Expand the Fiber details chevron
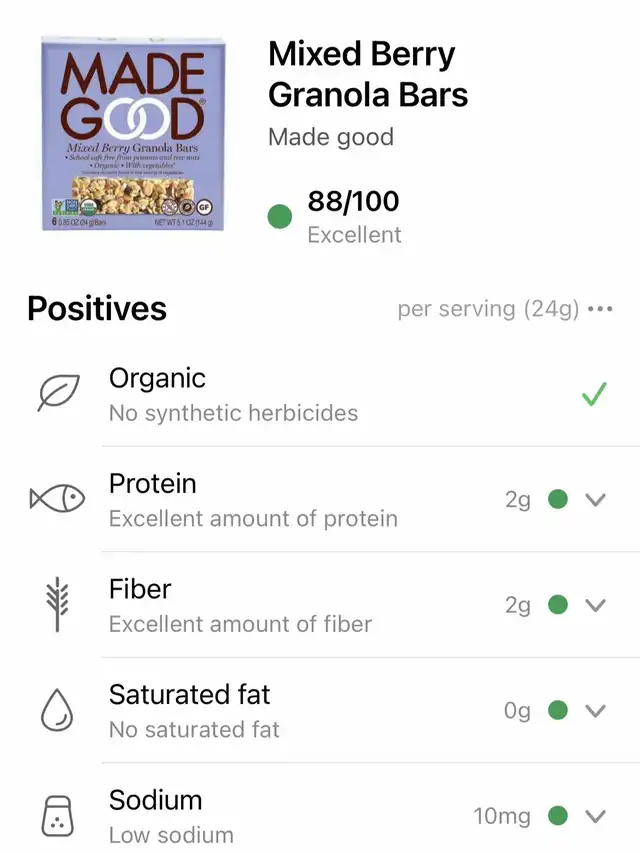Viewport: 640px width, 853px height. point(595,605)
